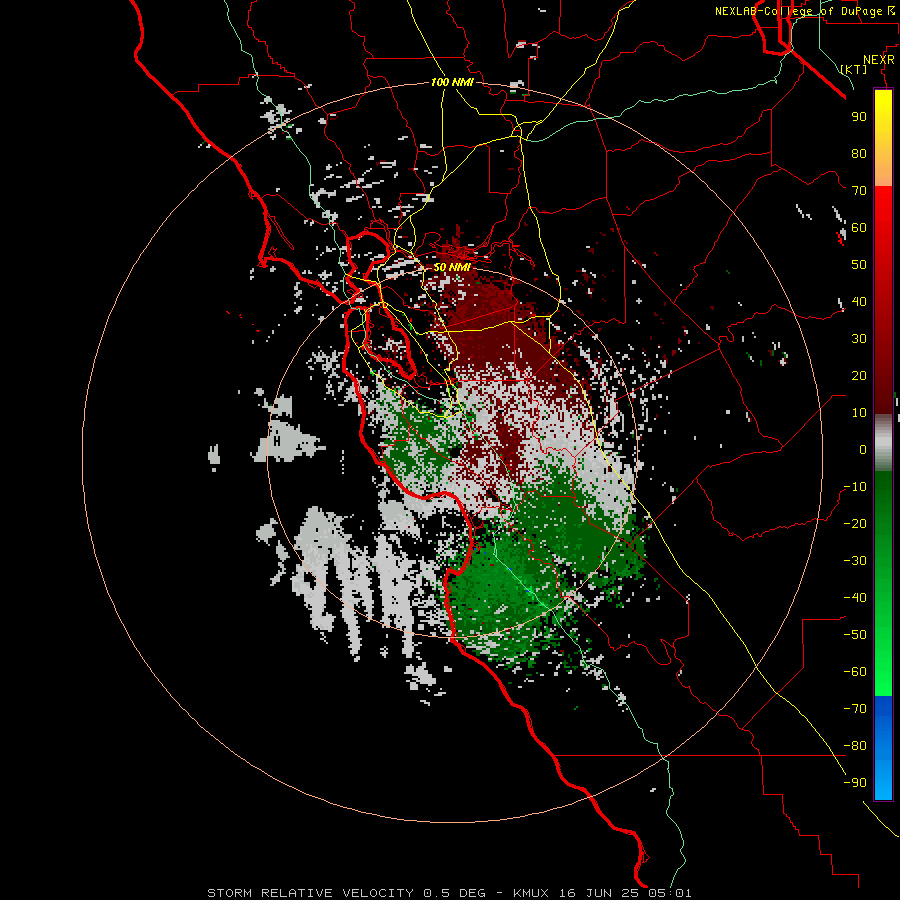Click the -30 value on the velocity scale

[x=855, y=561]
